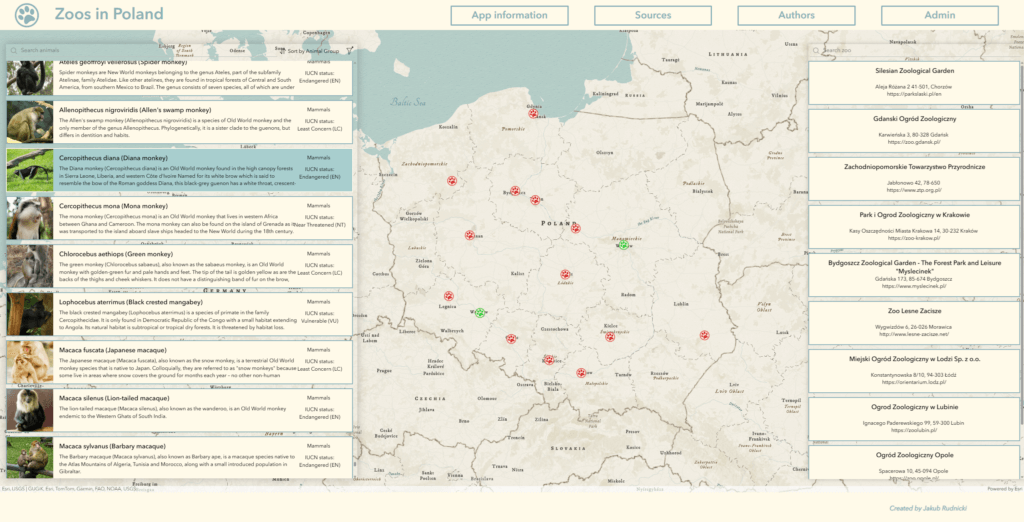Open Park i Ogrod Zoologiczny w Krakowie title
The image size is (1024, 522).
[914, 214]
